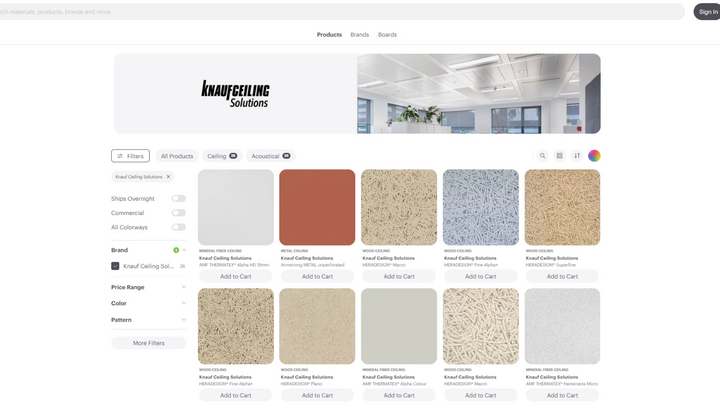This screenshot has width=720, height=405.
Task: Click the Knauf Ceiling Solutions banner logo
Action: pyautogui.click(x=236, y=94)
